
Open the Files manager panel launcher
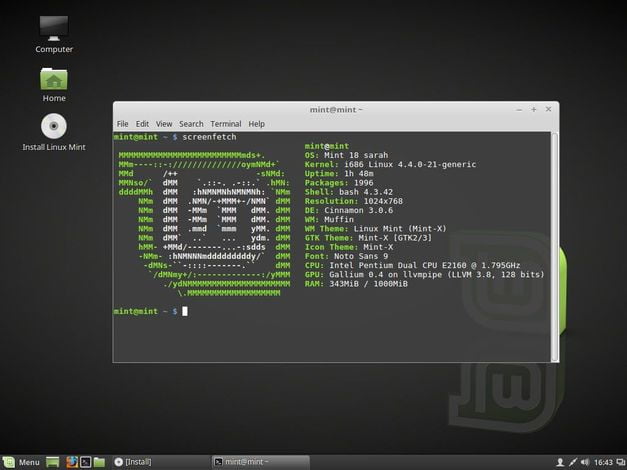99,462
